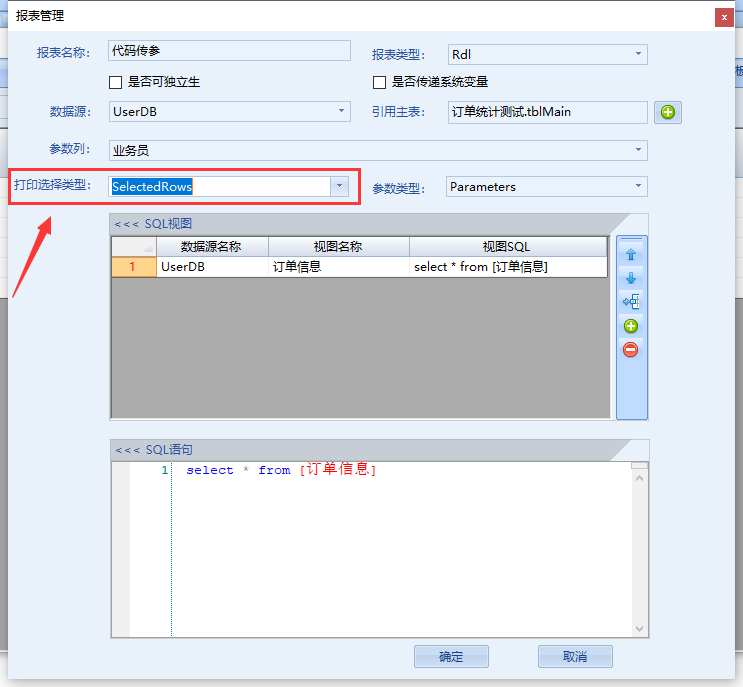Expand the 打印选择类型 SelectedRows dropdown arrow

tap(339, 186)
